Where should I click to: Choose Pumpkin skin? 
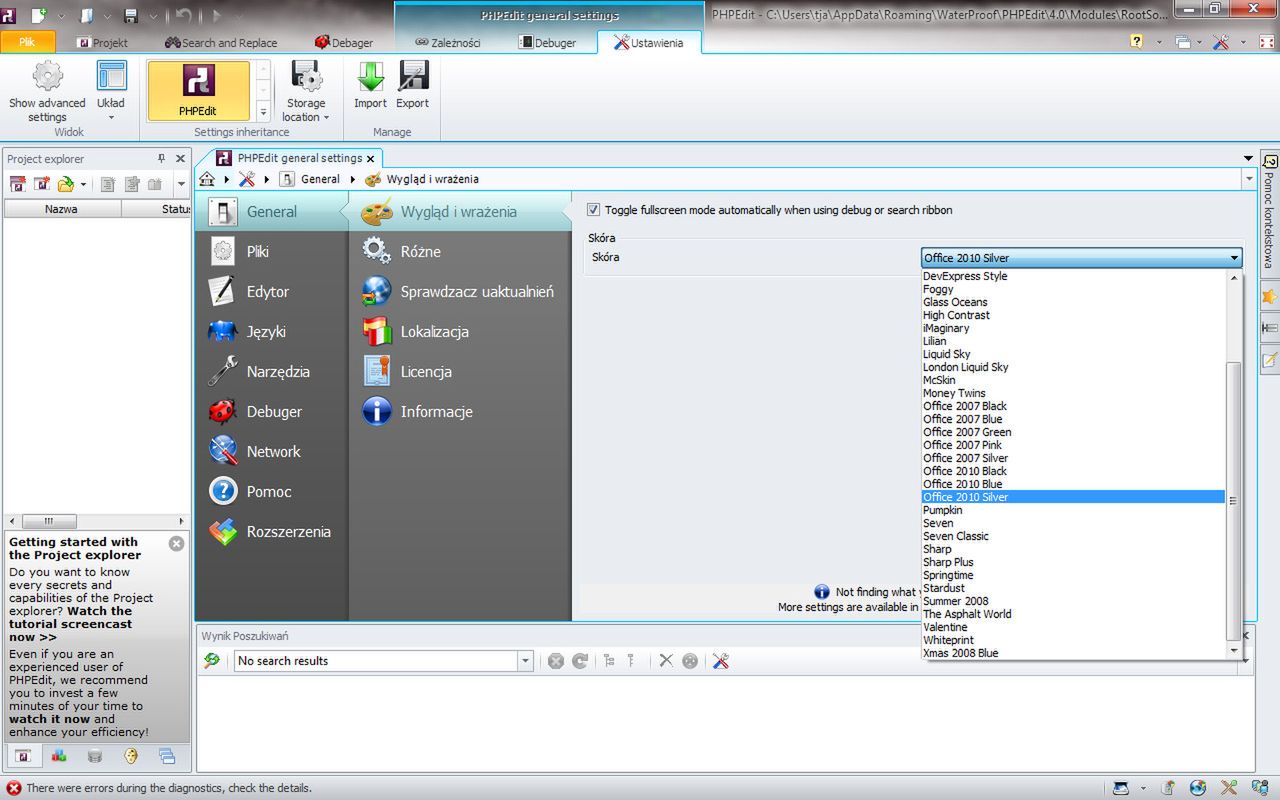(x=1073, y=510)
